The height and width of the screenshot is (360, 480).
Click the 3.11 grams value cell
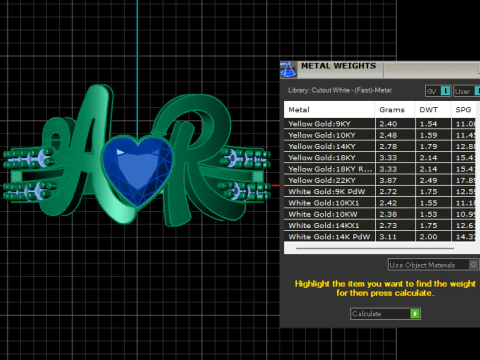click(x=395, y=237)
